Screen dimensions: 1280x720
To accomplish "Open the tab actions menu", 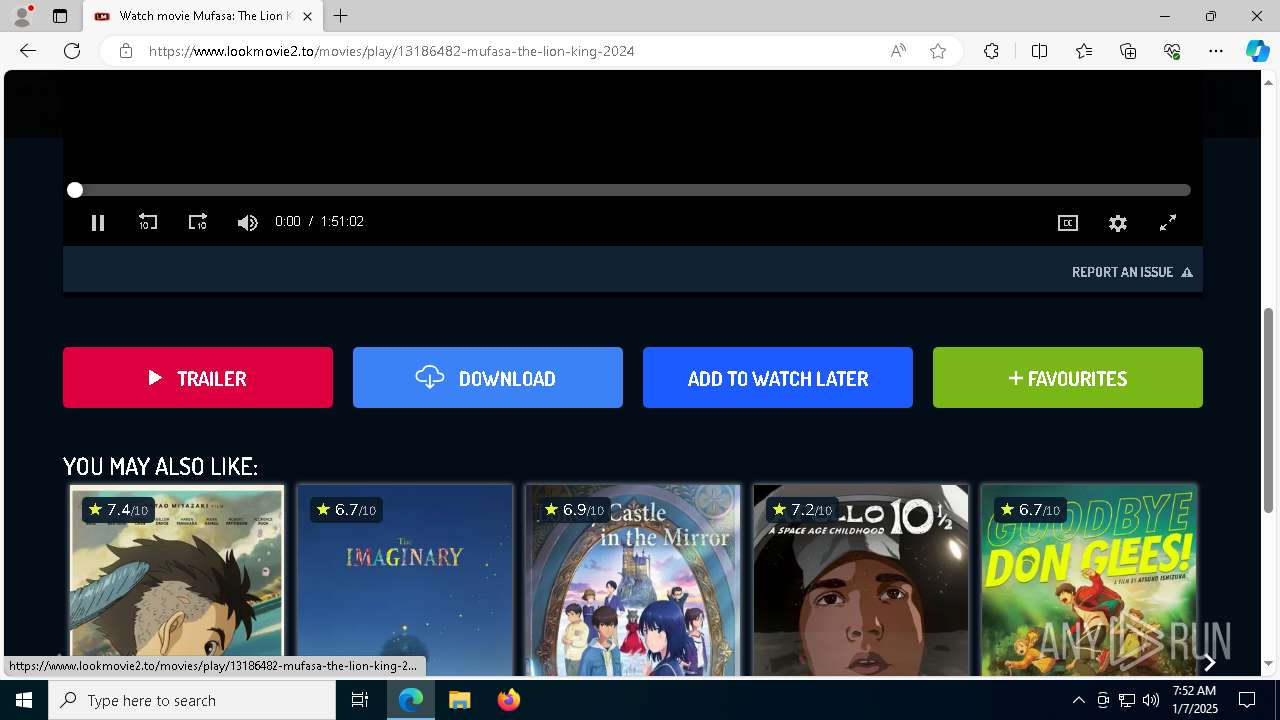I will click(x=60, y=16).
